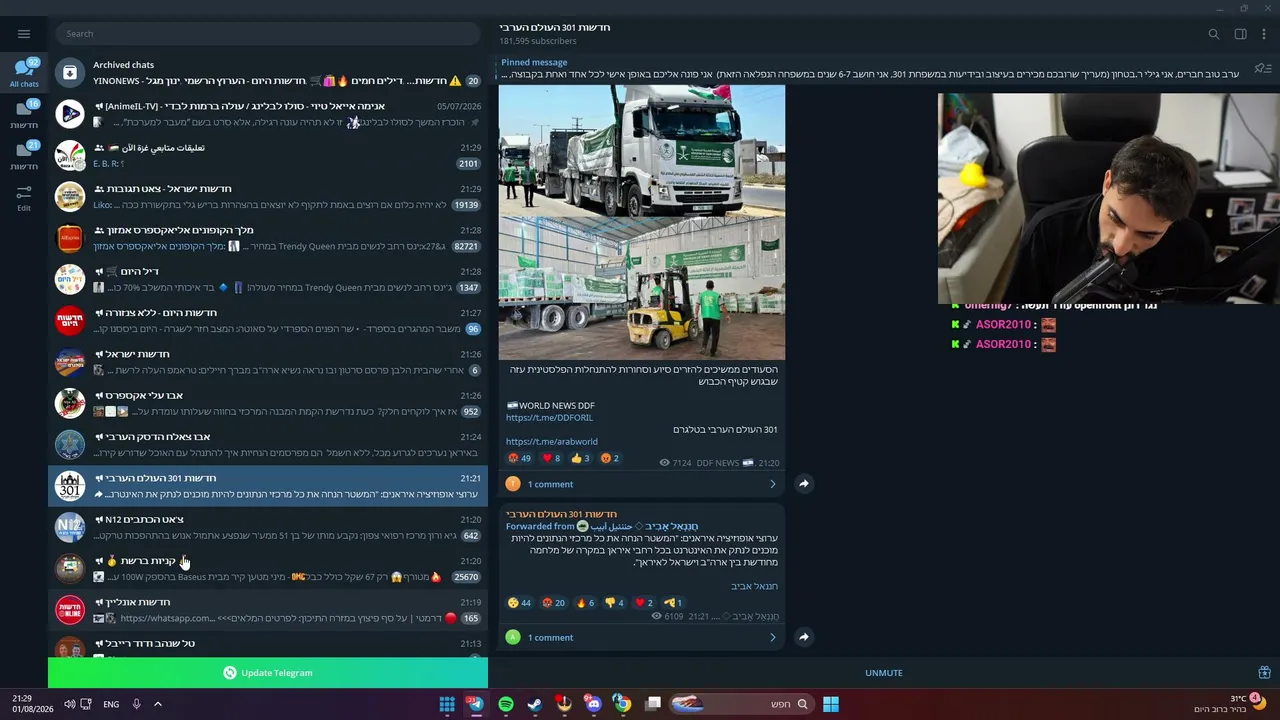Toggle the right side info panel
Screen dimensions: 1280x720
pos(1240,34)
